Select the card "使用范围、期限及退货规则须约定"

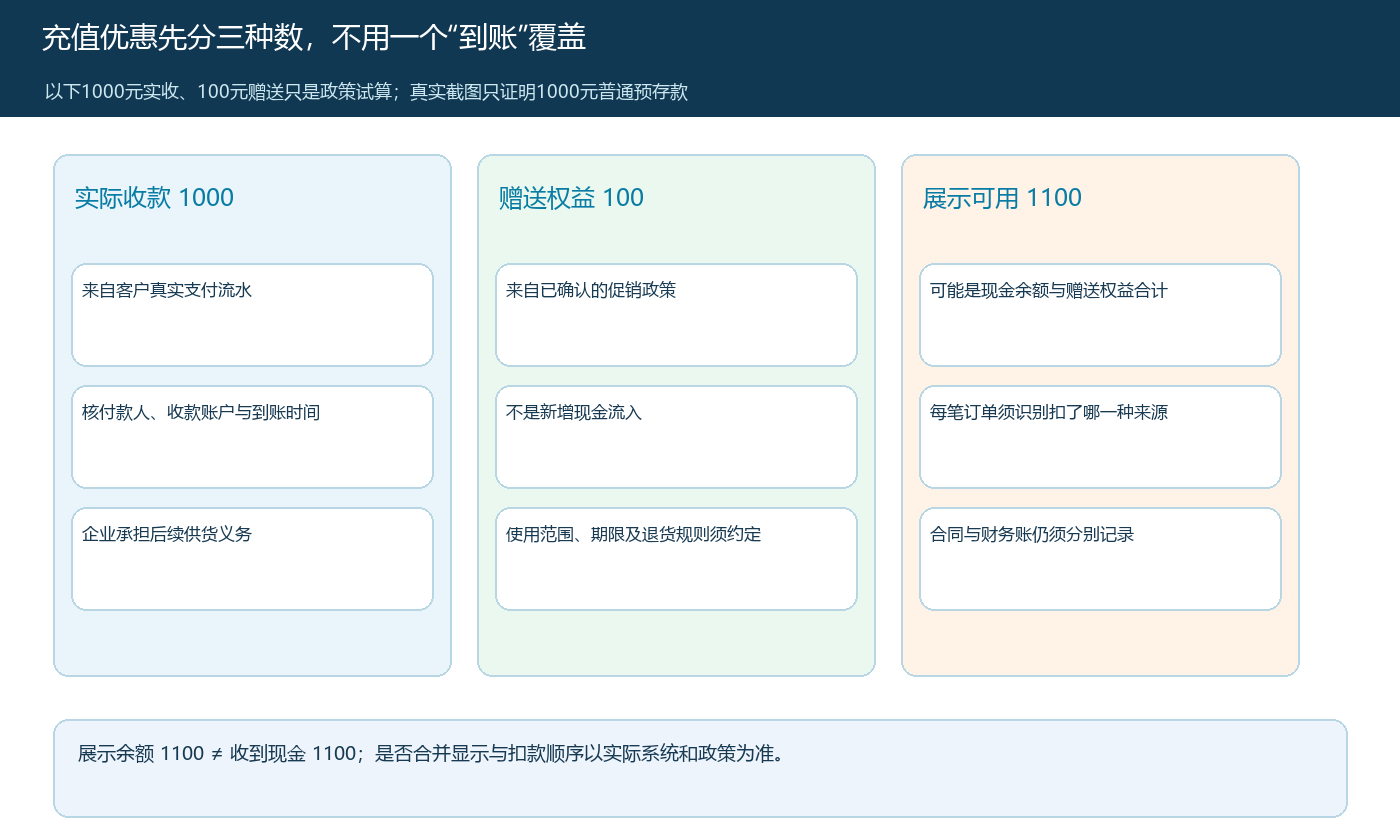[x=676, y=559]
